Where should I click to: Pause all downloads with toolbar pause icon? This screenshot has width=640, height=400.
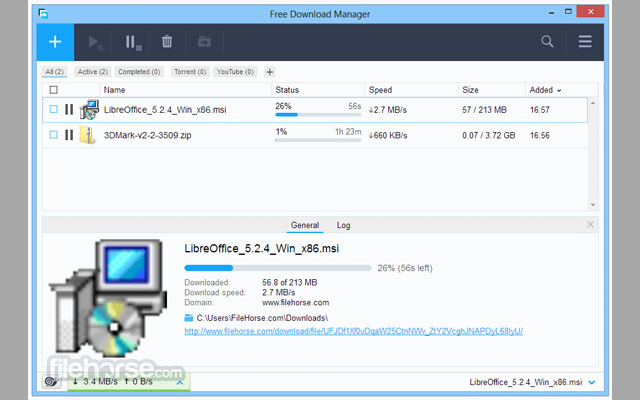(x=133, y=42)
